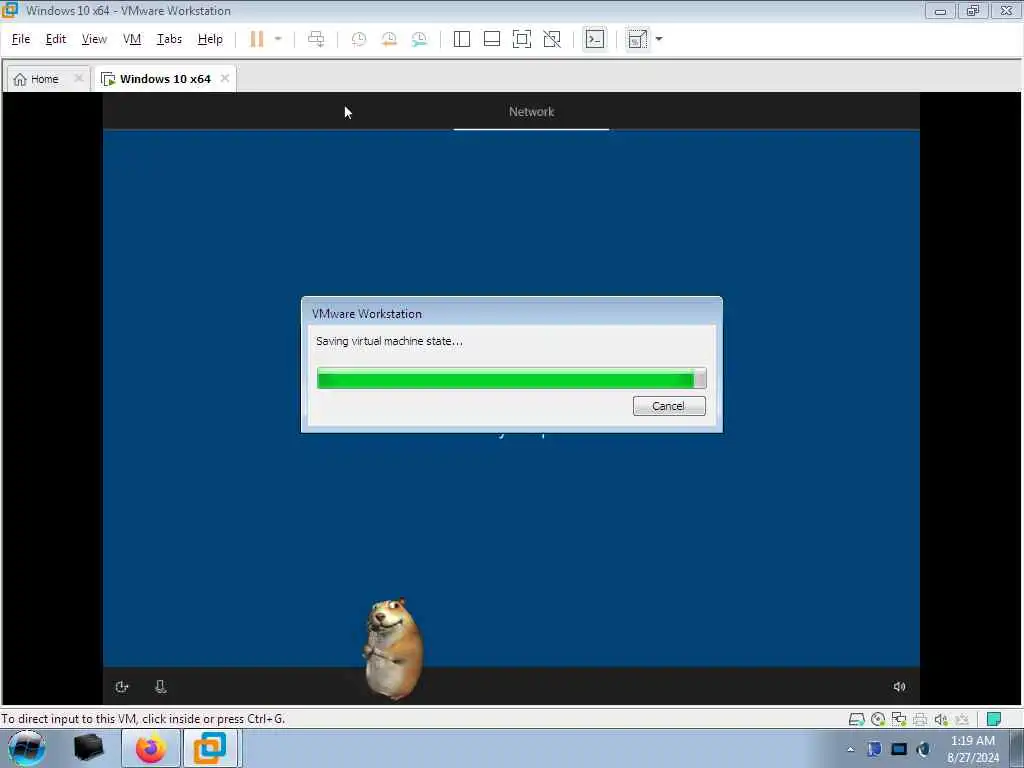Click the green saving progress bar
The image size is (1024, 768).
(x=511, y=378)
